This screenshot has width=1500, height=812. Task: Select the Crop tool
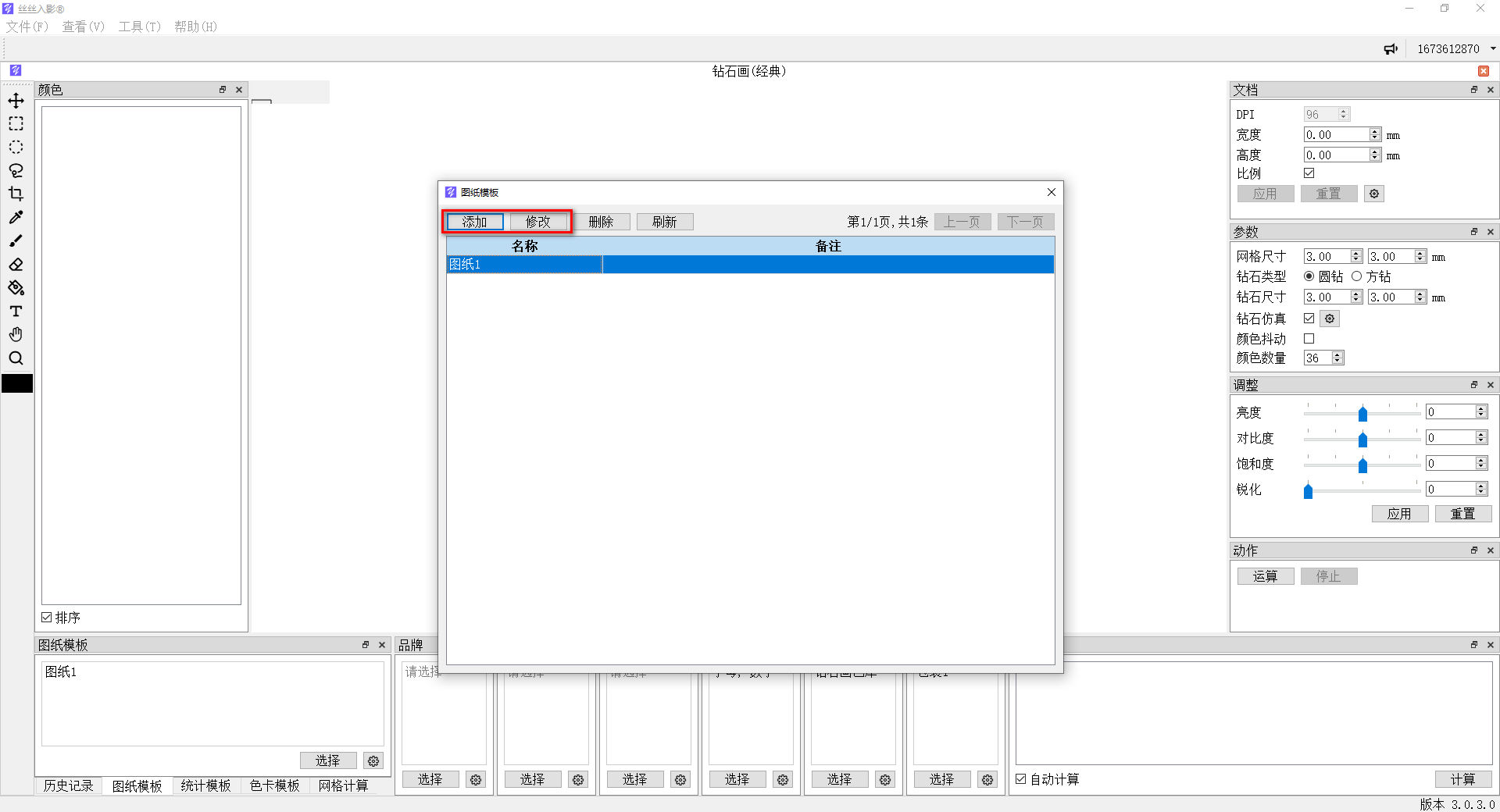tap(16, 194)
